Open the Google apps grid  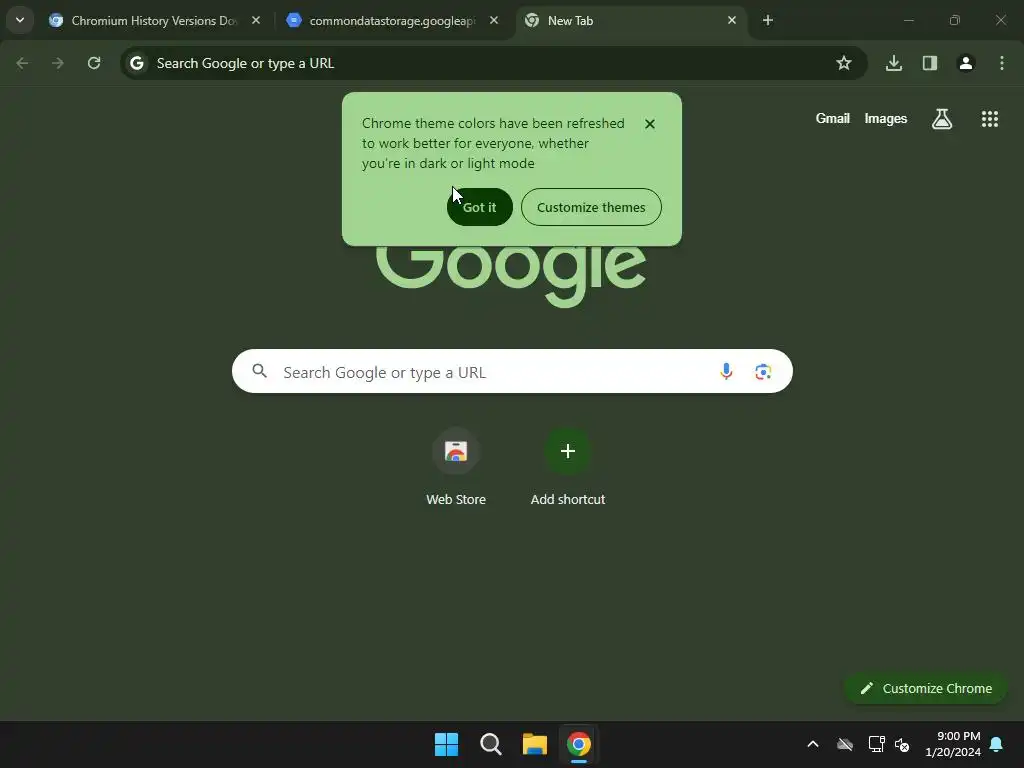point(990,119)
